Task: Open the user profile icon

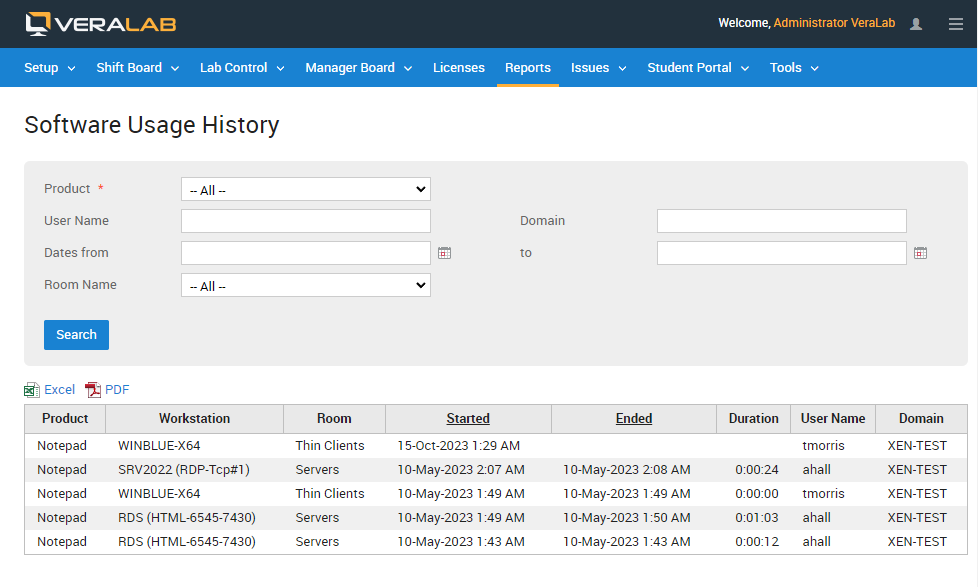Action: click(916, 24)
